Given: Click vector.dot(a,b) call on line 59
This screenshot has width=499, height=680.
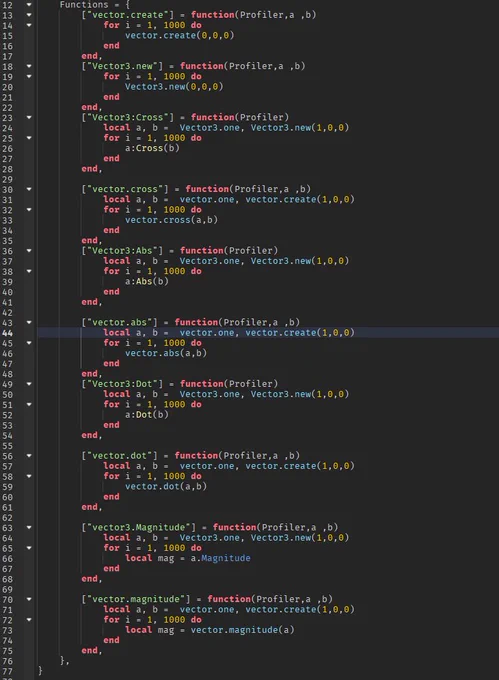Looking at the screenshot, I should 166,487.
